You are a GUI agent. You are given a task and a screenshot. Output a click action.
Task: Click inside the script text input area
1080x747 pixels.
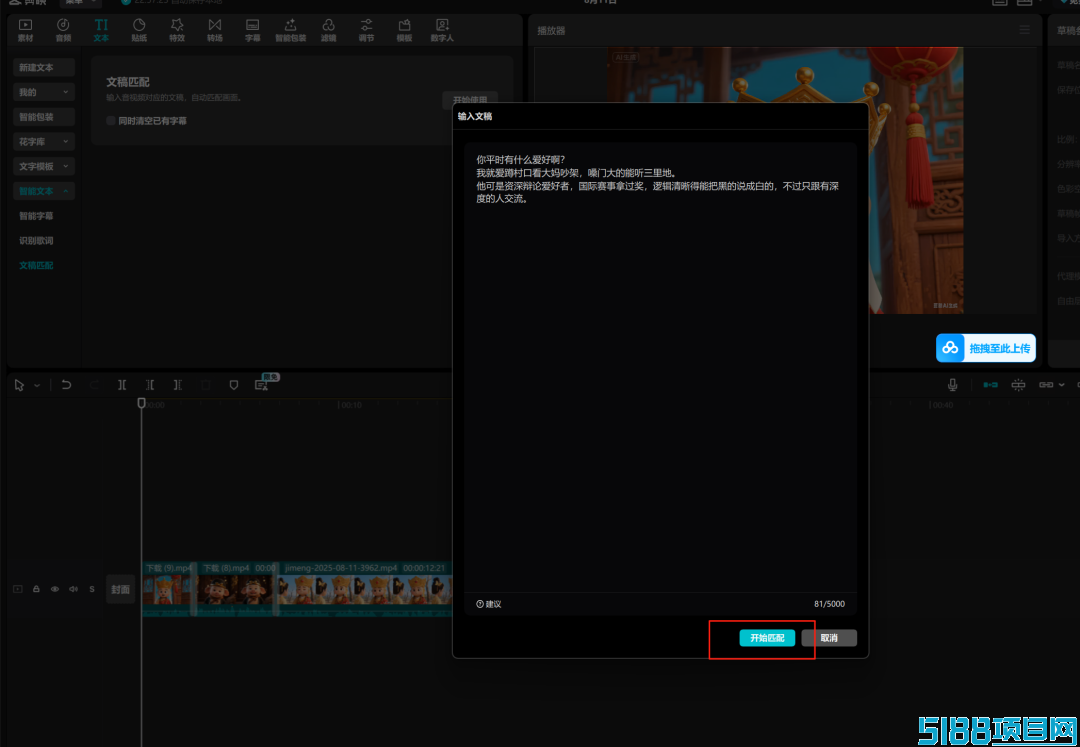click(661, 368)
